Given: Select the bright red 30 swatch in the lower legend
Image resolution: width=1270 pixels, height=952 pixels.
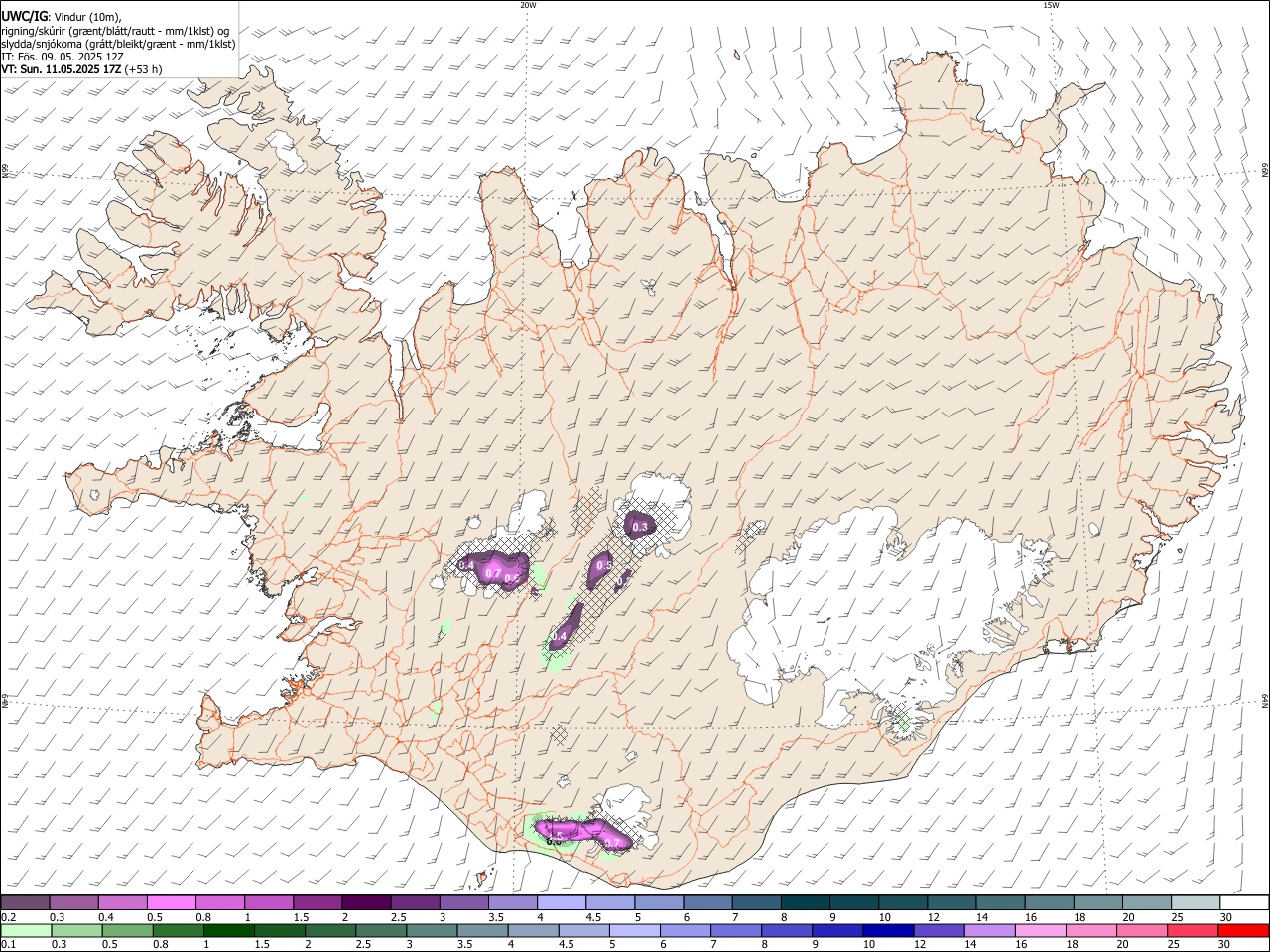Looking at the screenshot, I should (1244, 930).
